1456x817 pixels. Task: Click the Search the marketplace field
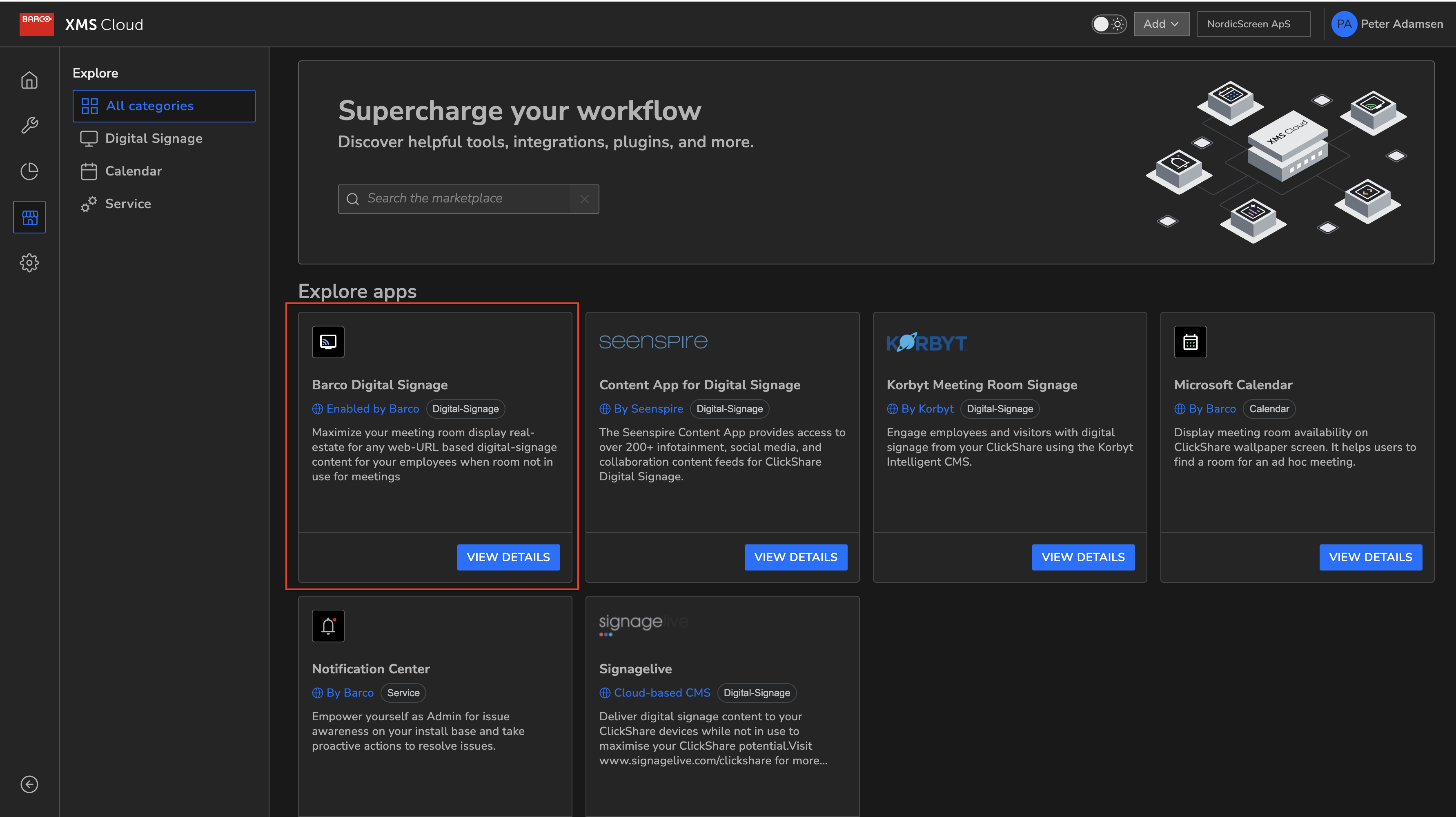tap(469, 199)
